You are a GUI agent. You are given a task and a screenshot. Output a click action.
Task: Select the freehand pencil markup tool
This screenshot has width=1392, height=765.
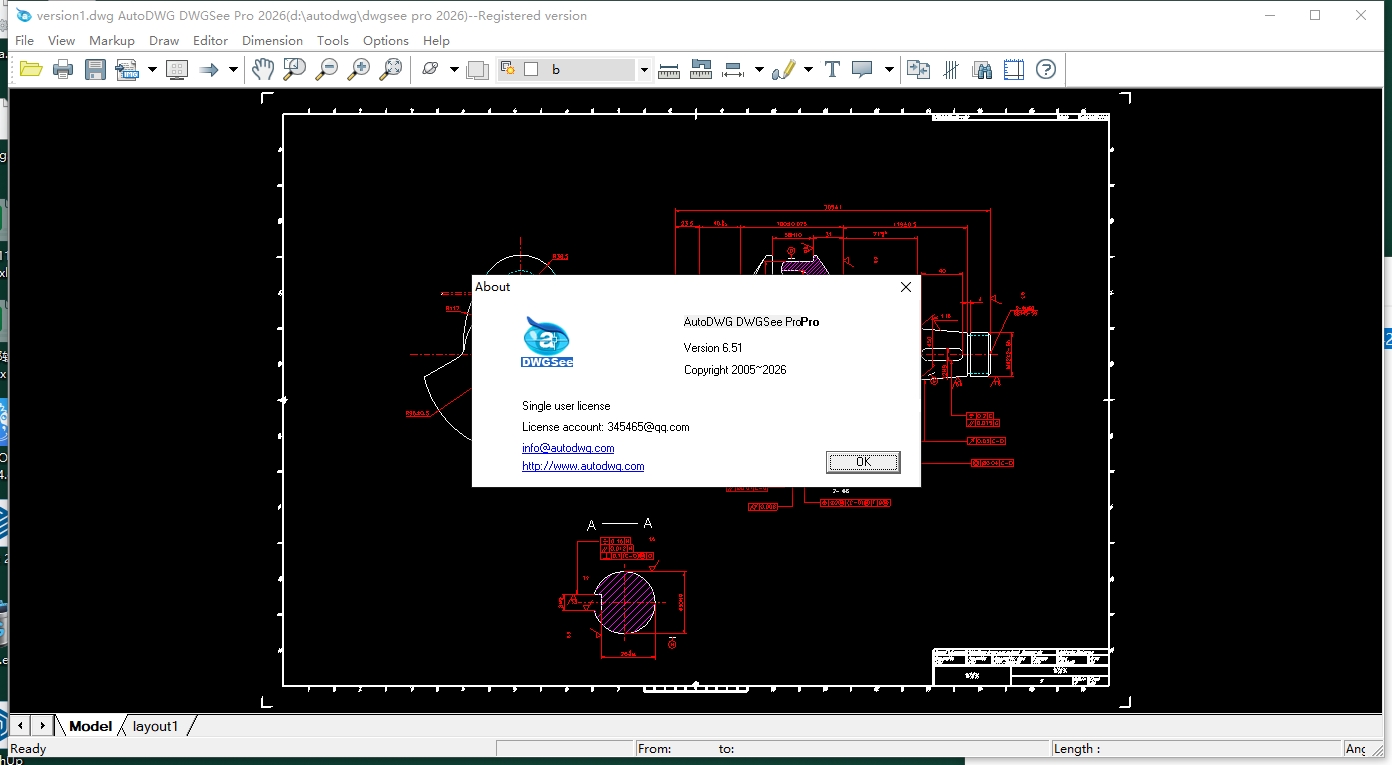[785, 68]
